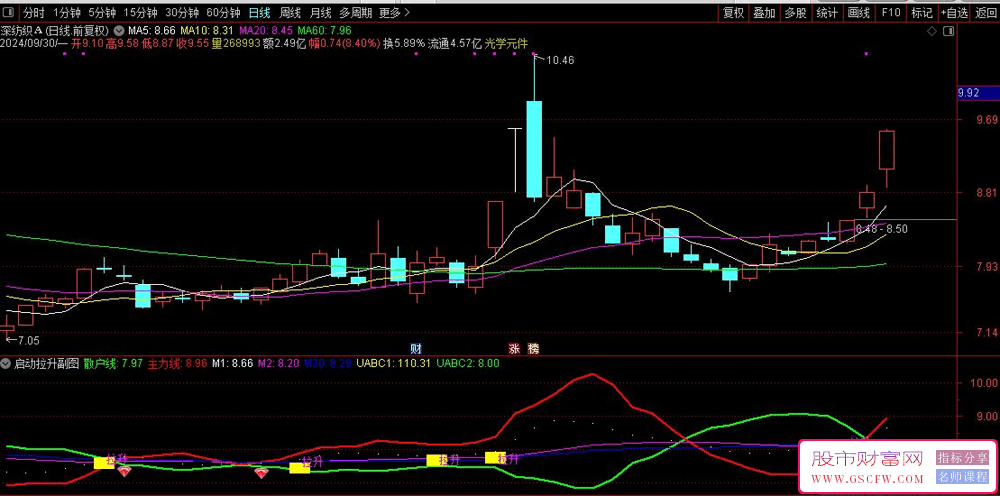Click the MA10: 8.31 indicator label
This screenshot has height=496, width=1000.
click(207, 30)
